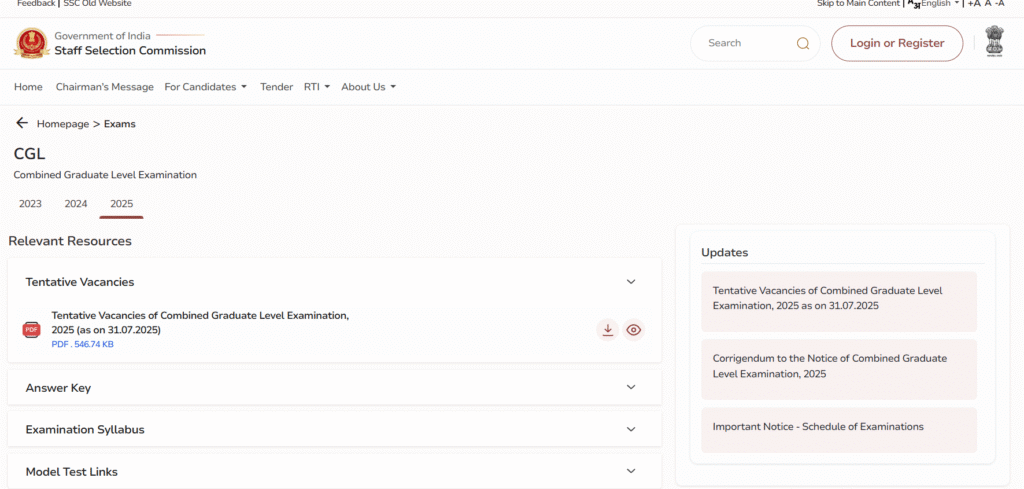Image resolution: width=1024 pixels, height=489 pixels.
Task: Download the Tentative Vacancies PDF
Action: tap(607, 330)
